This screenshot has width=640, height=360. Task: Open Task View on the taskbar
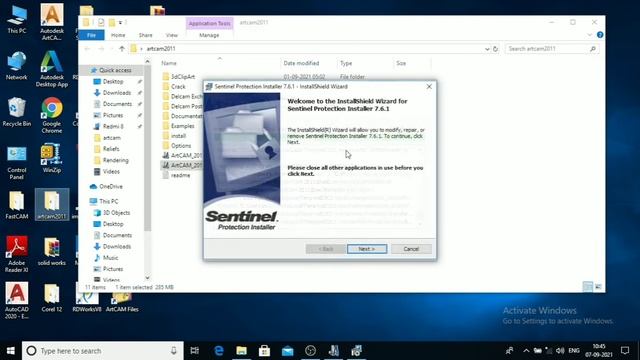point(195,351)
